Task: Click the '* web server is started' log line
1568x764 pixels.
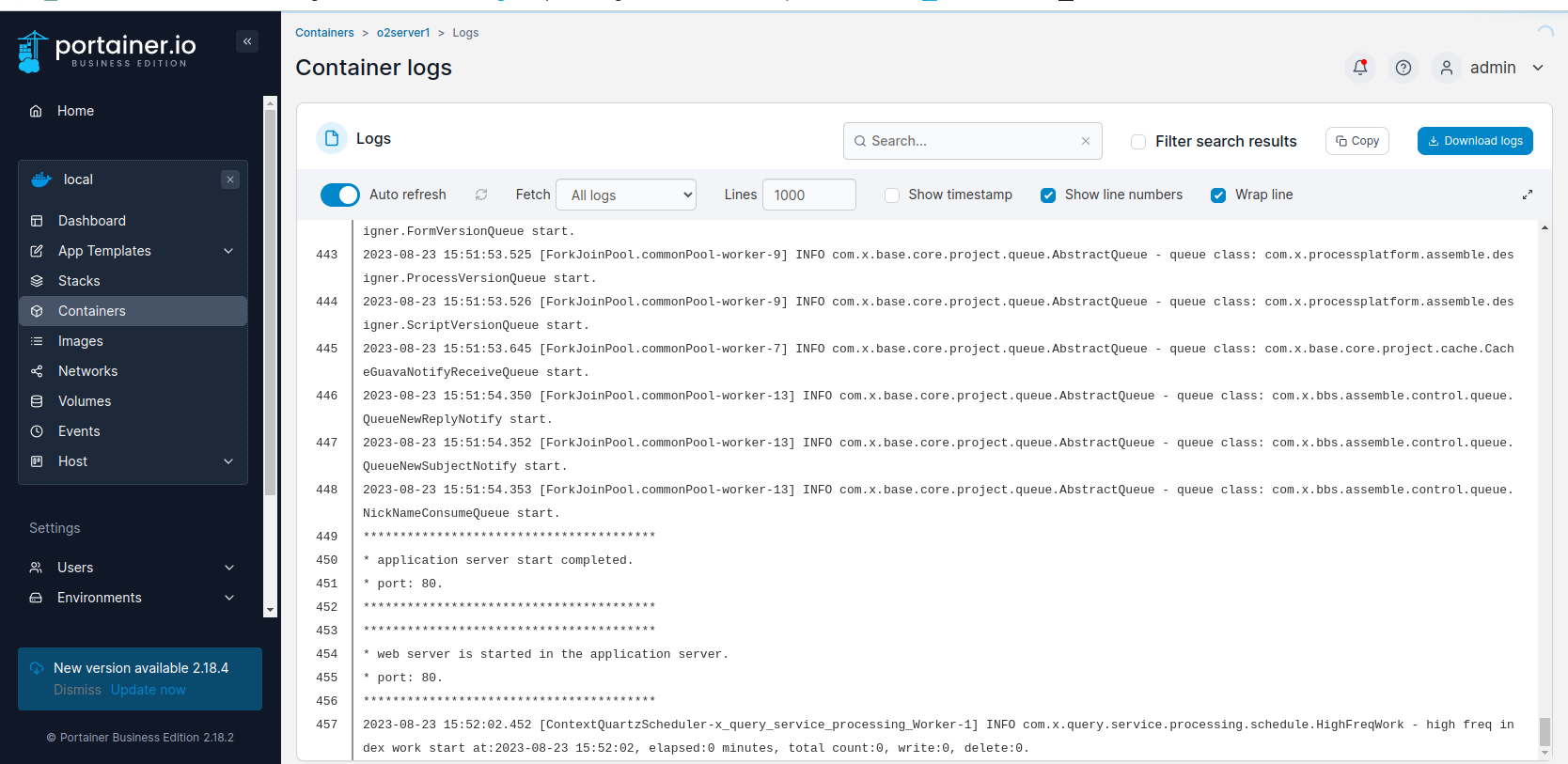Action: pyautogui.click(x=546, y=654)
